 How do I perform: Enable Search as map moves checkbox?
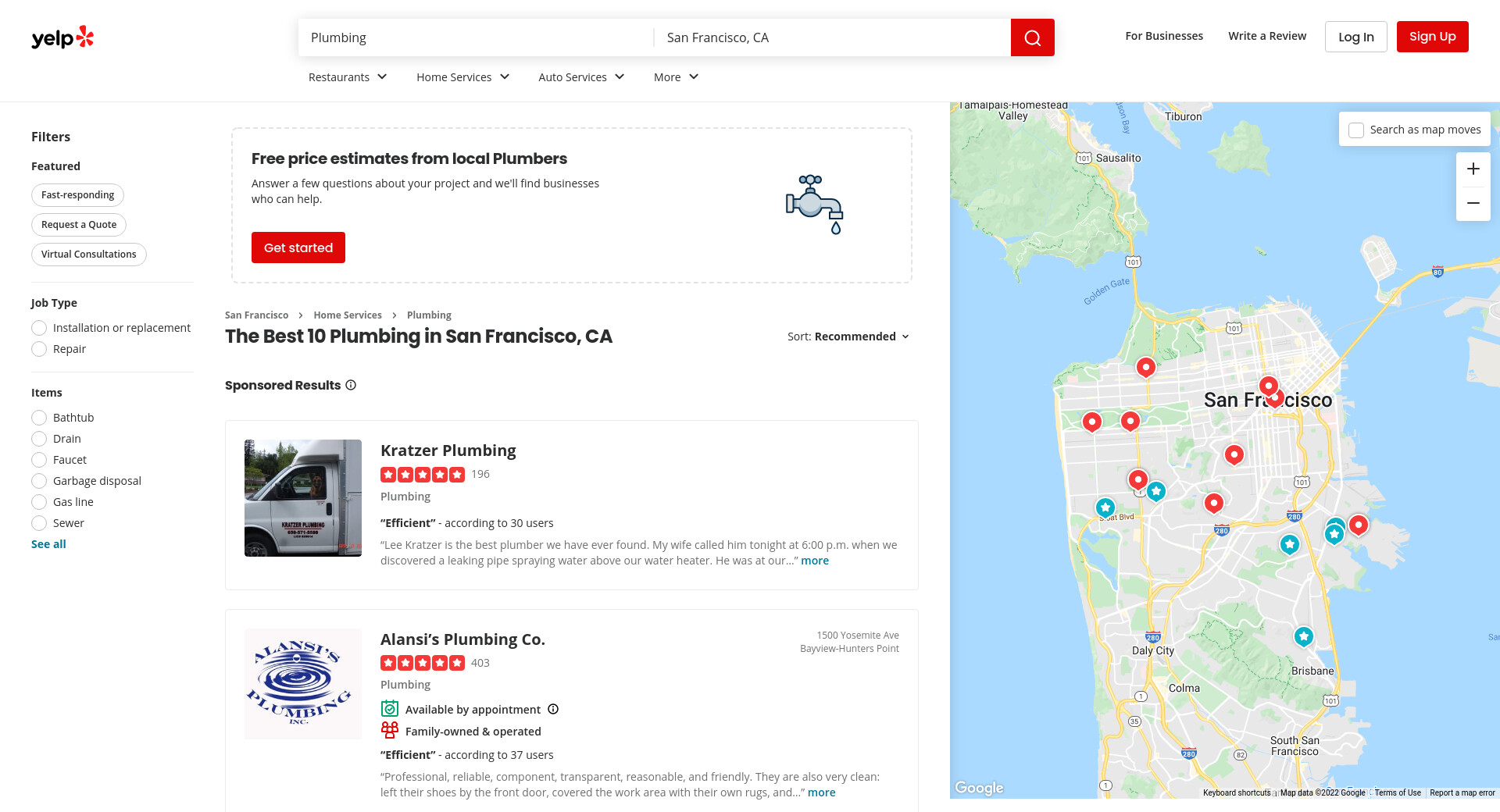pyautogui.click(x=1356, y=130)
